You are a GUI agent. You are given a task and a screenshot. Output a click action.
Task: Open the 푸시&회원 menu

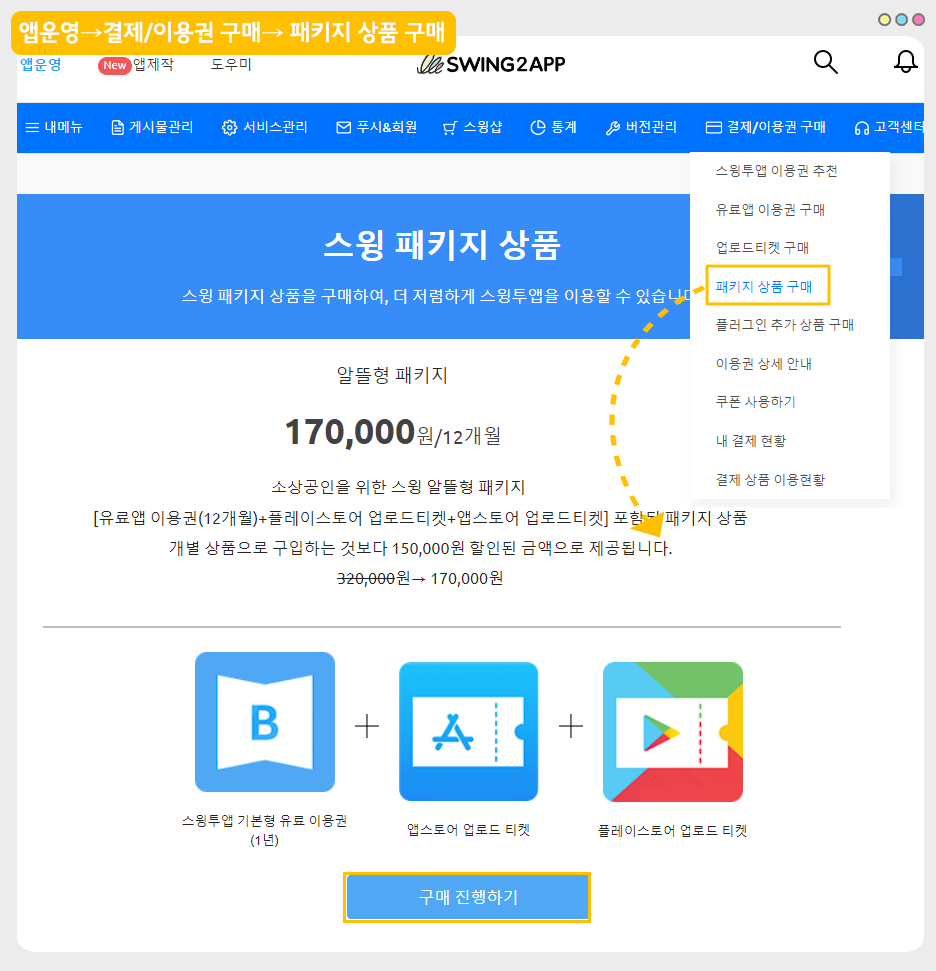[x=377, y=128]
